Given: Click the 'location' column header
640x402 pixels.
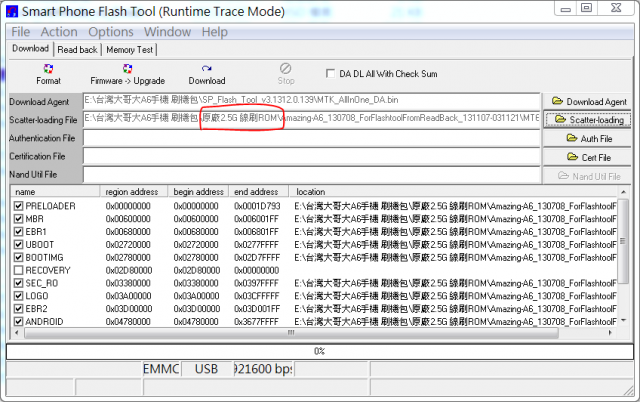Looking at the screenshot, I should [454, 191].
